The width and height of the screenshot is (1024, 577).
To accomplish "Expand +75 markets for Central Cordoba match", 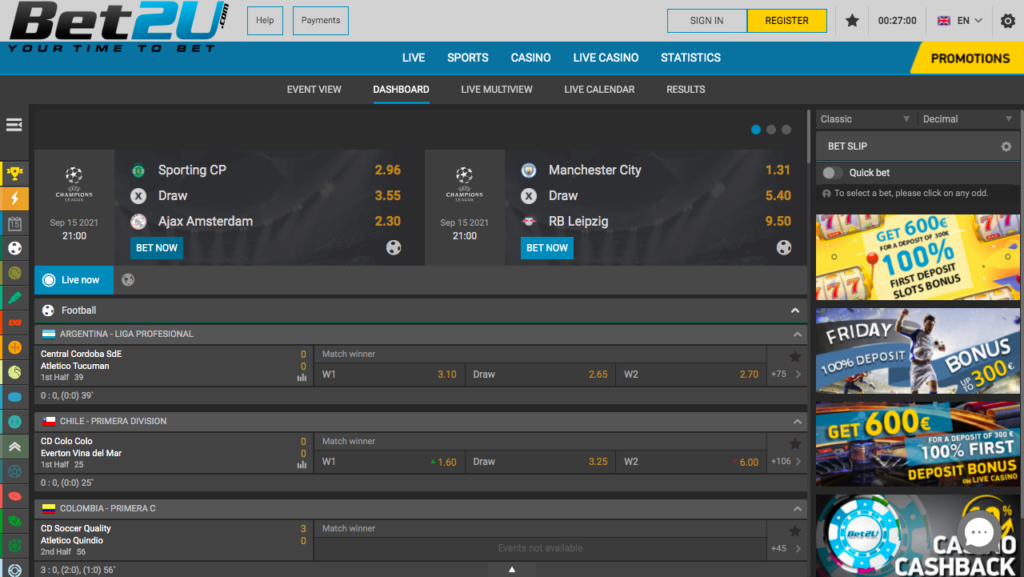I will (x=786, y=374).
